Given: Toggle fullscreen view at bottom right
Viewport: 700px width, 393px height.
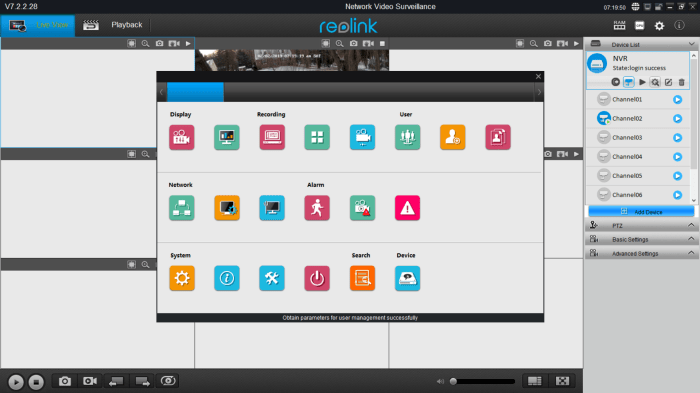Looking at the screenshot, I should pyautogui.click(x=562, y=381).
